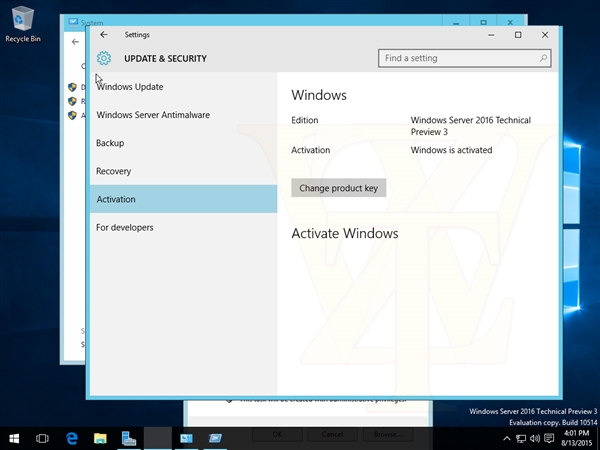Click the UPDATE & SECURITY title text
The image size is (600, 450).
click(x=165, y=59)
